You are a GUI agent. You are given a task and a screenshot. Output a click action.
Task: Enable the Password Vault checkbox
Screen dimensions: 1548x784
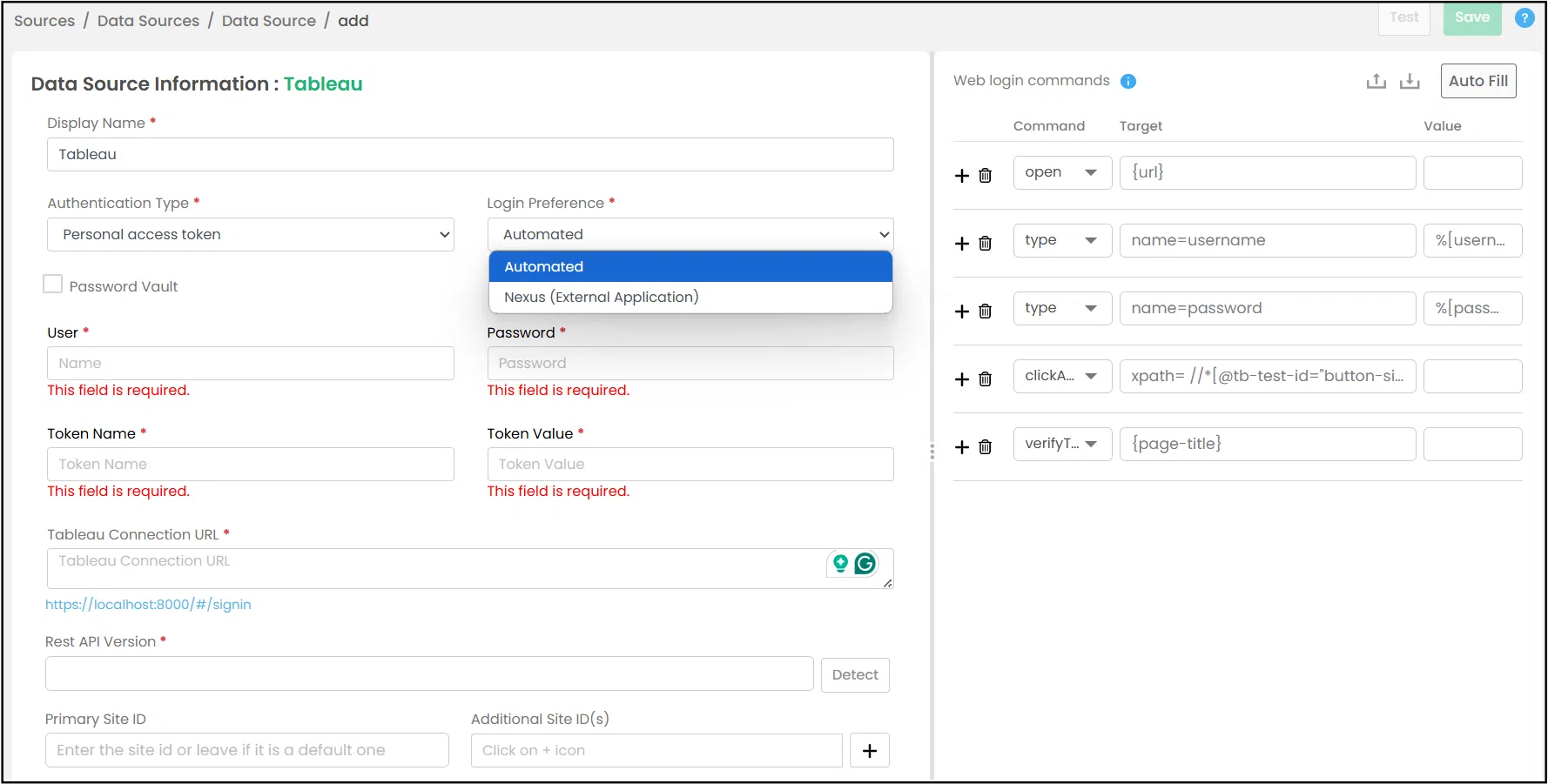point(53,285)
